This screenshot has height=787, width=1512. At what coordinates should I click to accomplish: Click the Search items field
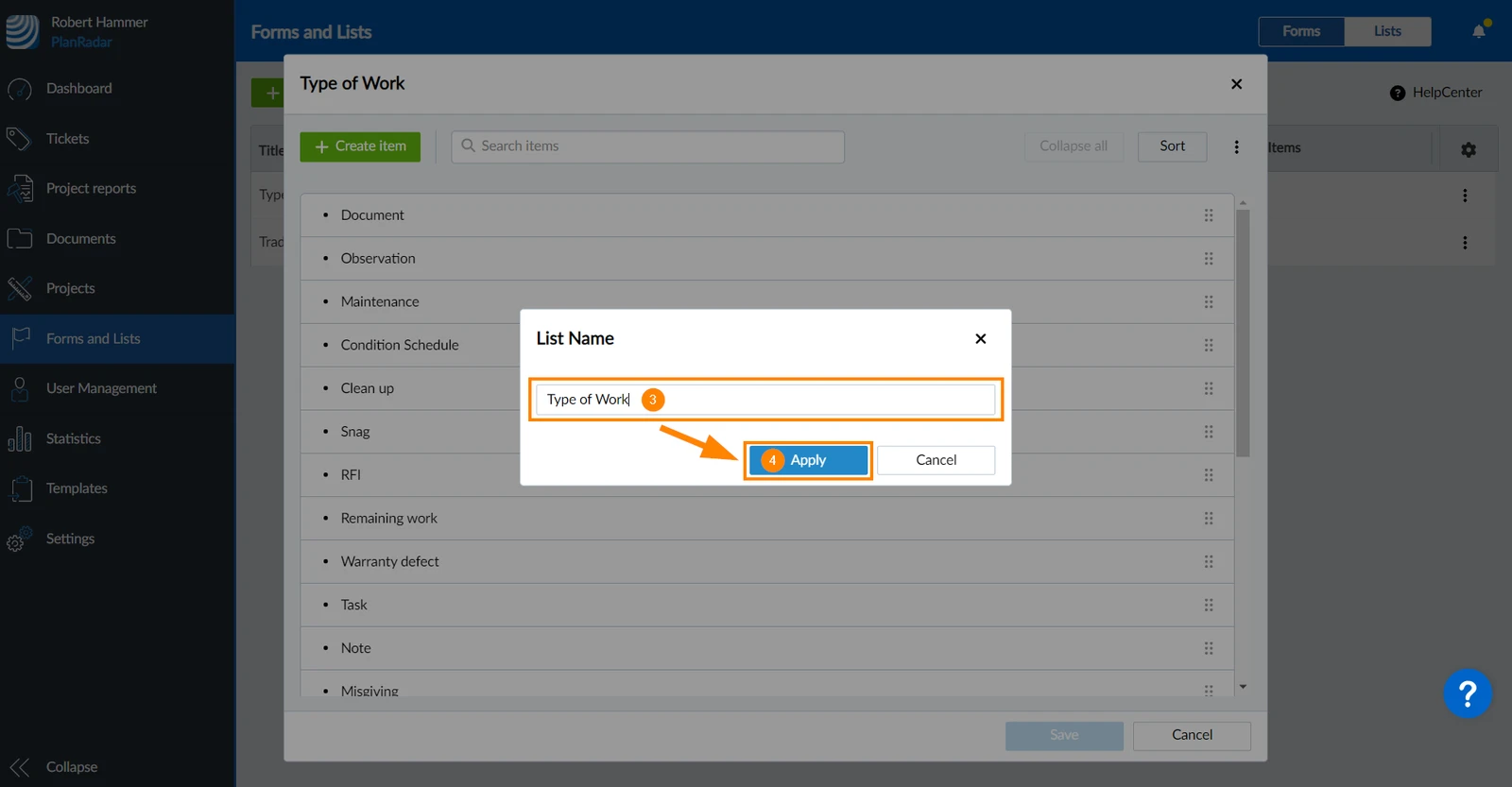tap(647, 146)
